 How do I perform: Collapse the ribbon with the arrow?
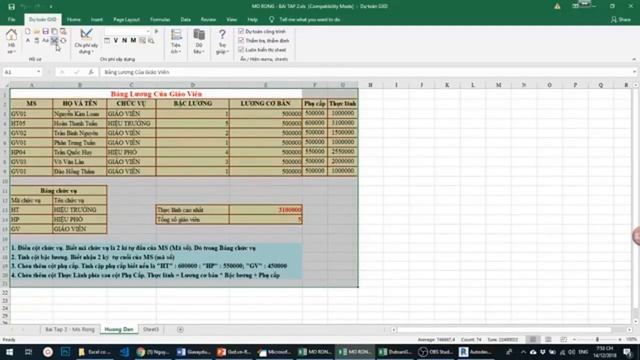[x=634, y=59]
